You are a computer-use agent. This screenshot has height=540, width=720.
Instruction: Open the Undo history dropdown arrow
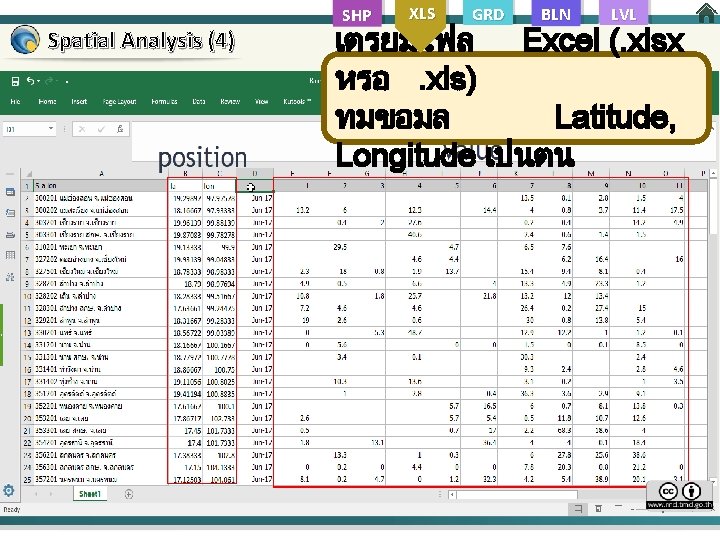coord(39,81)
